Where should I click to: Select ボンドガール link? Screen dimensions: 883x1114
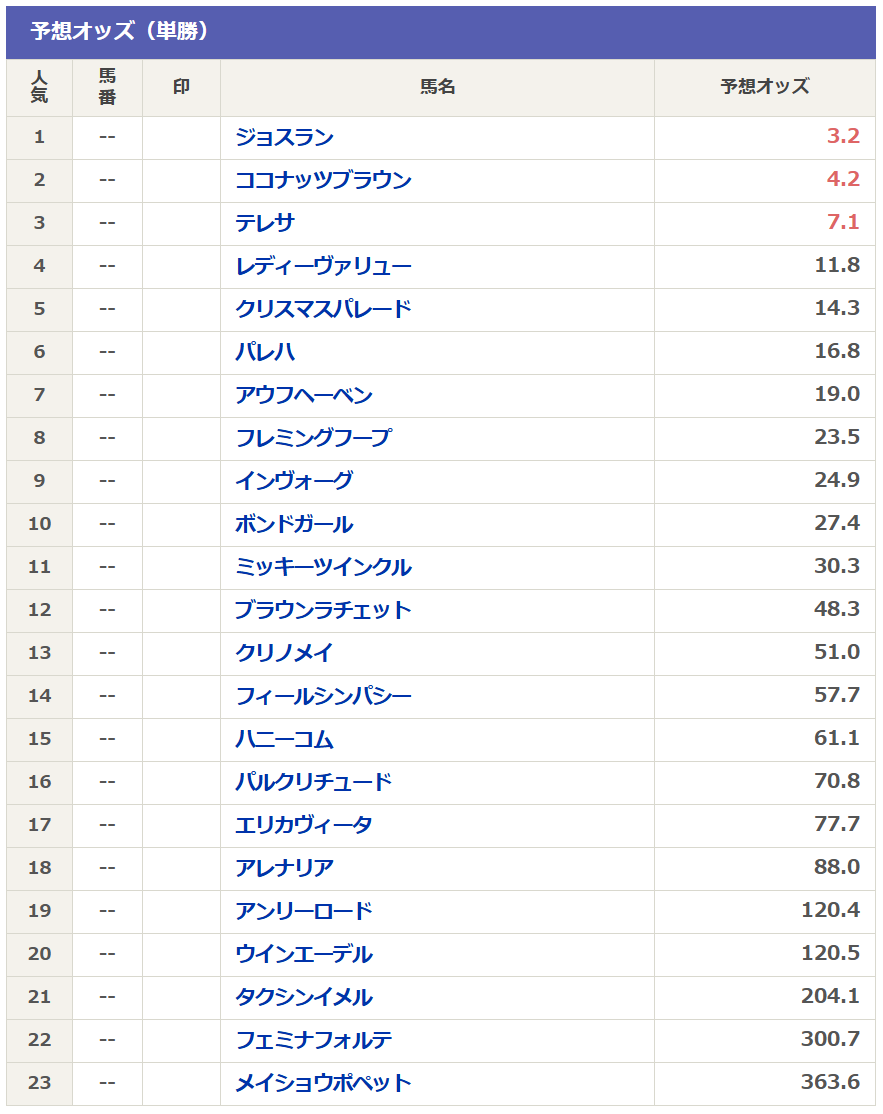tap(294, 524)
